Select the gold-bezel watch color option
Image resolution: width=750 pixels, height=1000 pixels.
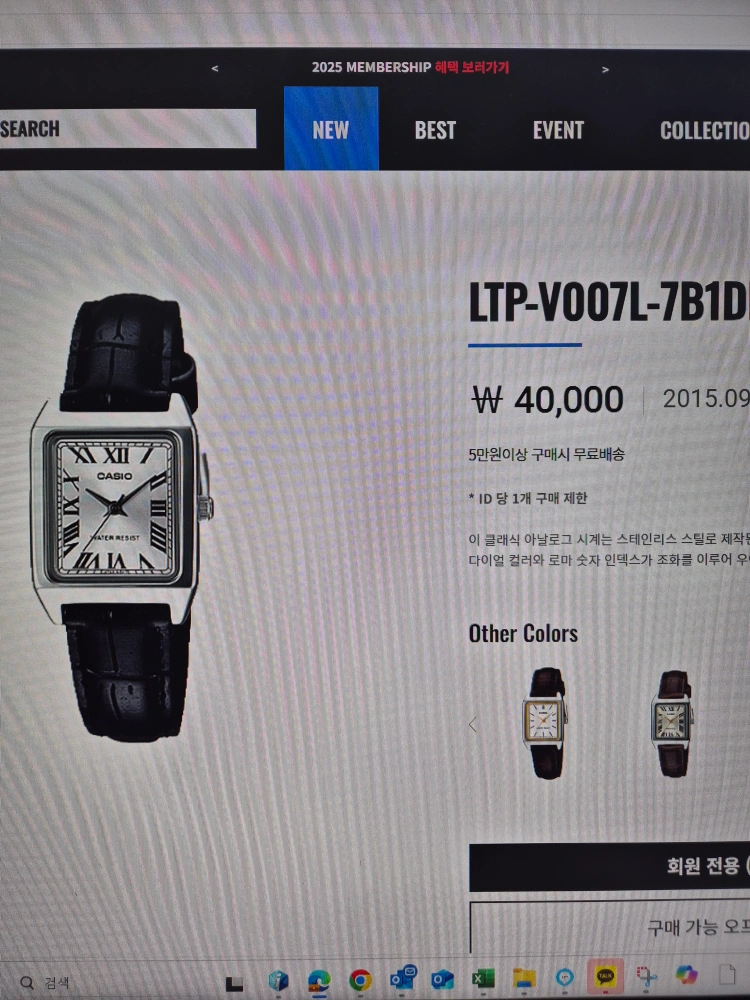pos(546,723)
